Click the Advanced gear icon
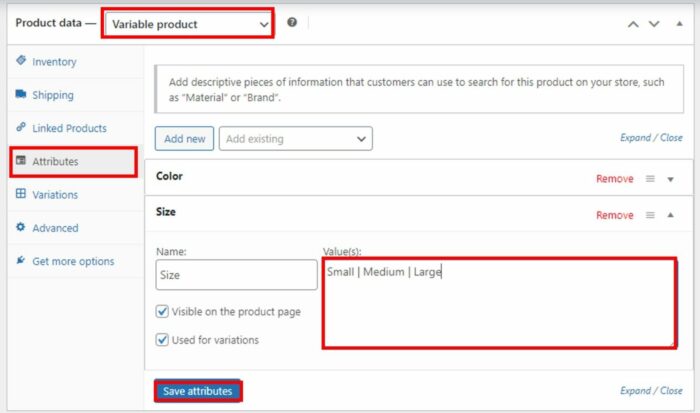 point(21,228)
